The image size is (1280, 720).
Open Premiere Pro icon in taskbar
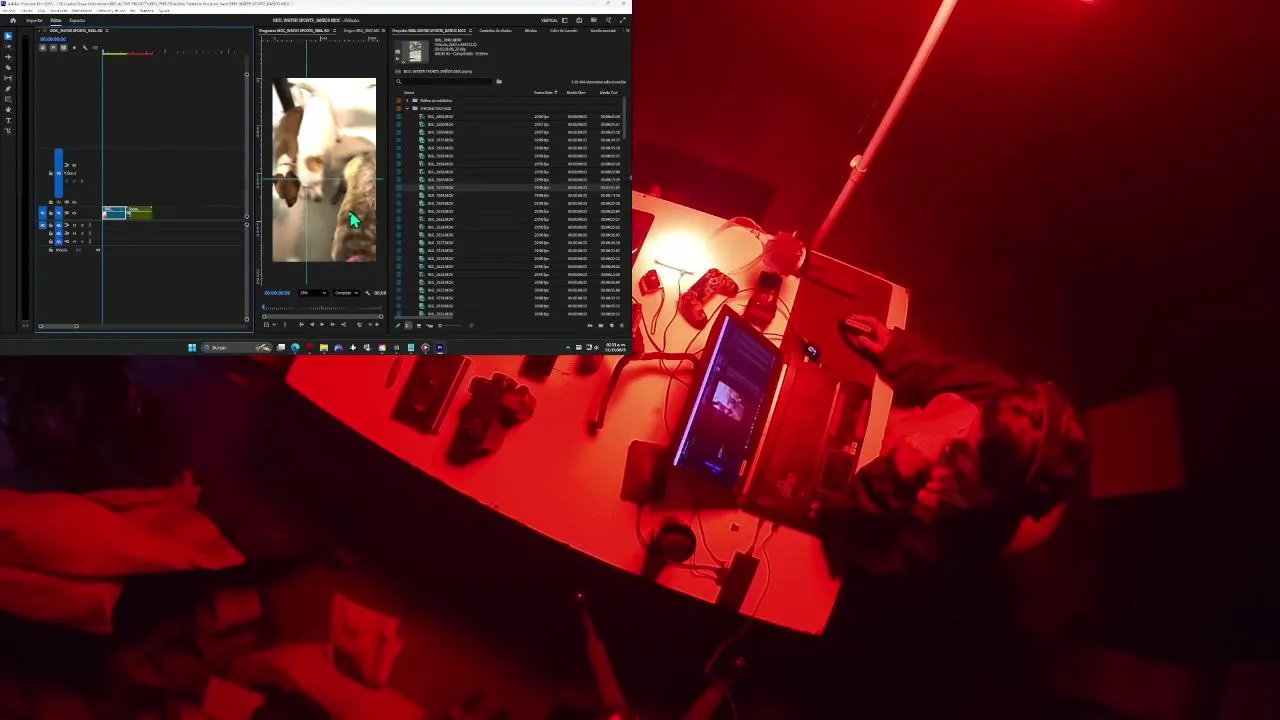439,347
